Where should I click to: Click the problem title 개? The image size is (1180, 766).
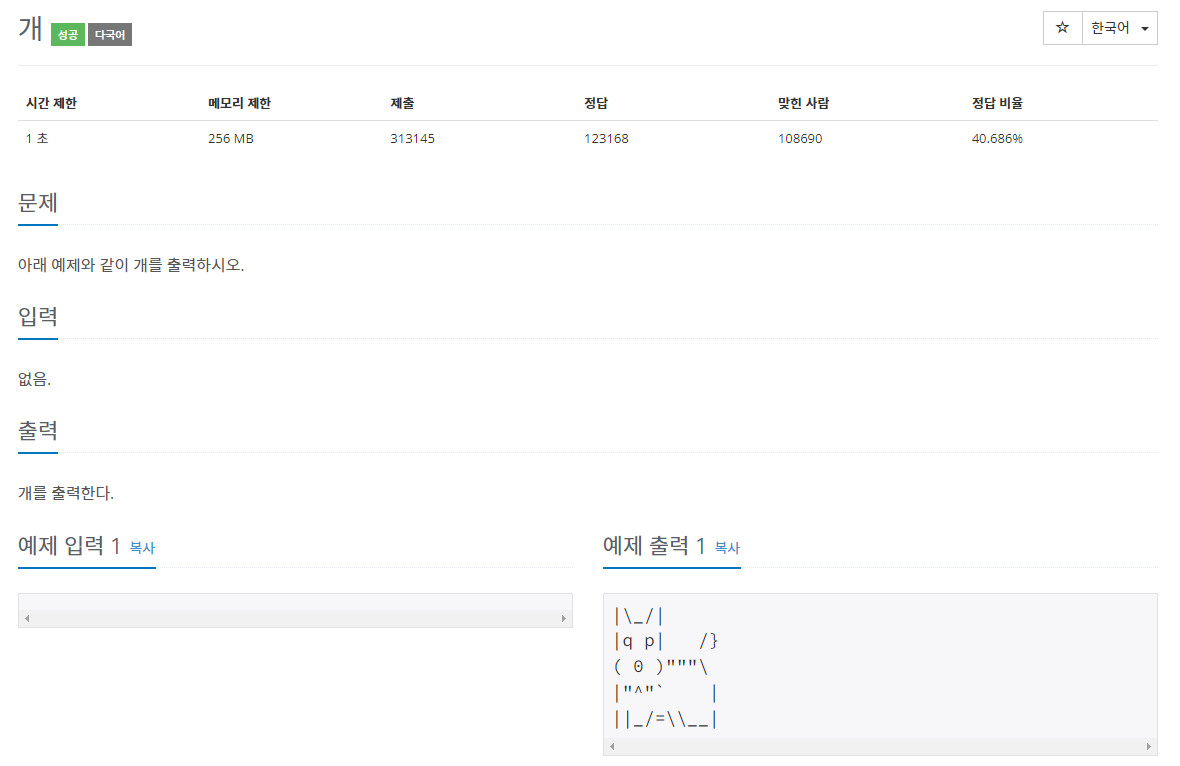coord(31,29)
